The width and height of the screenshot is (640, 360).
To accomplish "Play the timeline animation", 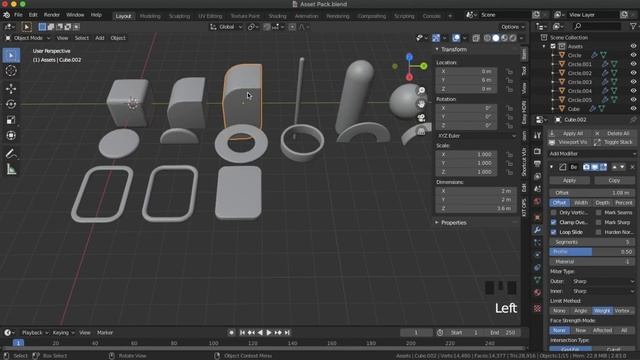I will coord(269,333).
